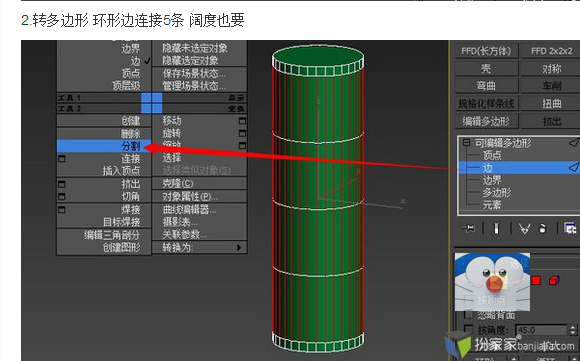Enable the 忽略背面 checkbox
The width and height of the screenshot is (580, 361).
click(x=468, y=315)
